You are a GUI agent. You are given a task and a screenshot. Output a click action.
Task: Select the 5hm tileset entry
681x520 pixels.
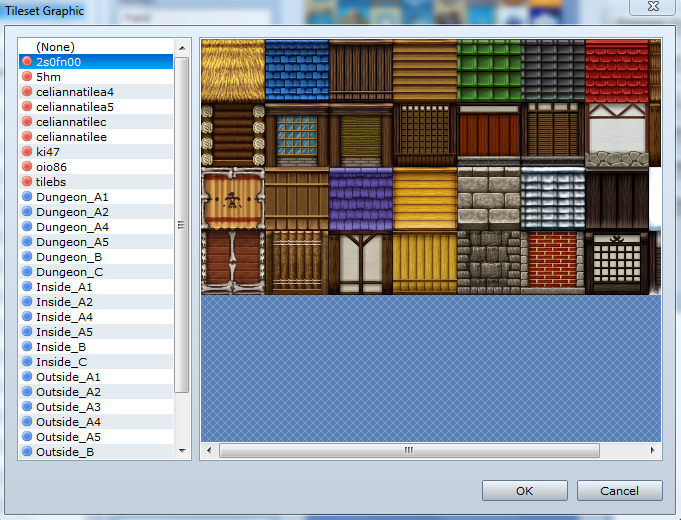[96, 77]
